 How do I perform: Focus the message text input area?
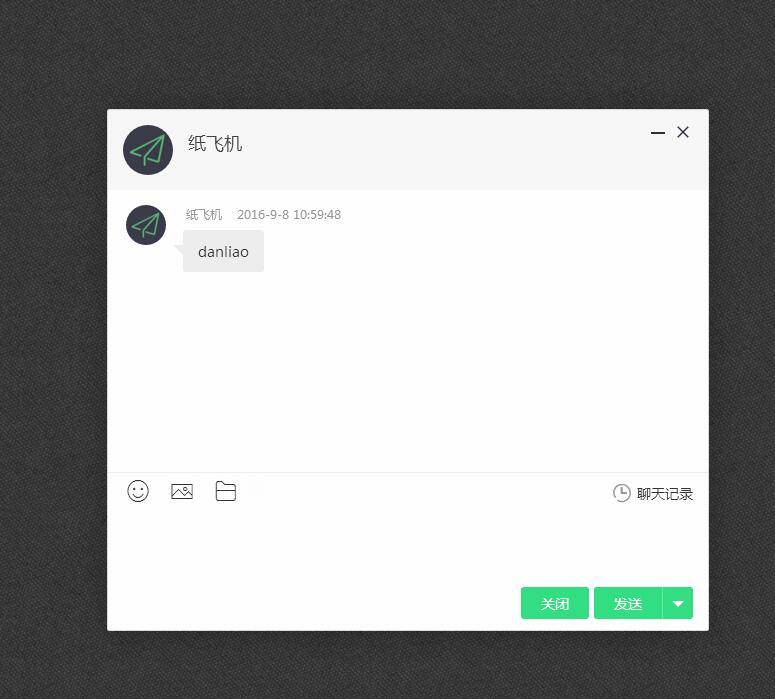[408, 546]
